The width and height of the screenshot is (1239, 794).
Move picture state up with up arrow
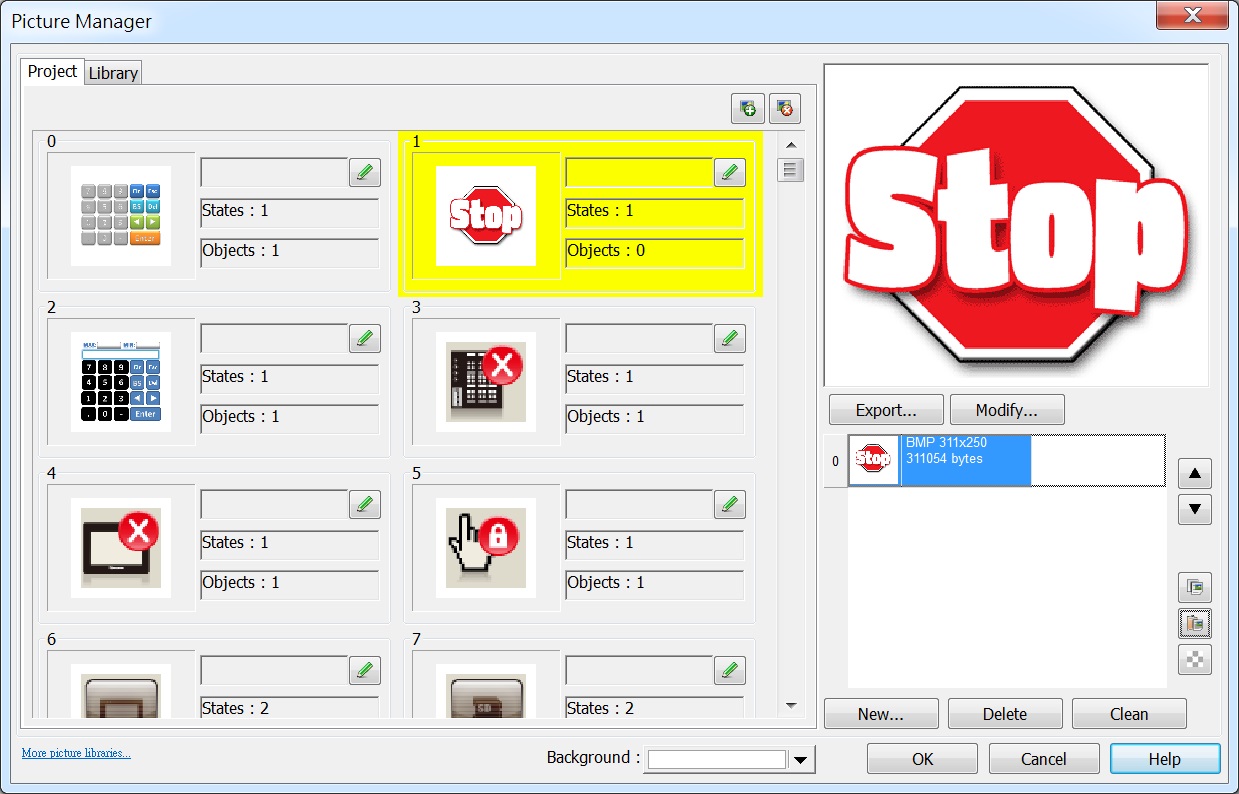(x=1194, y=474)
